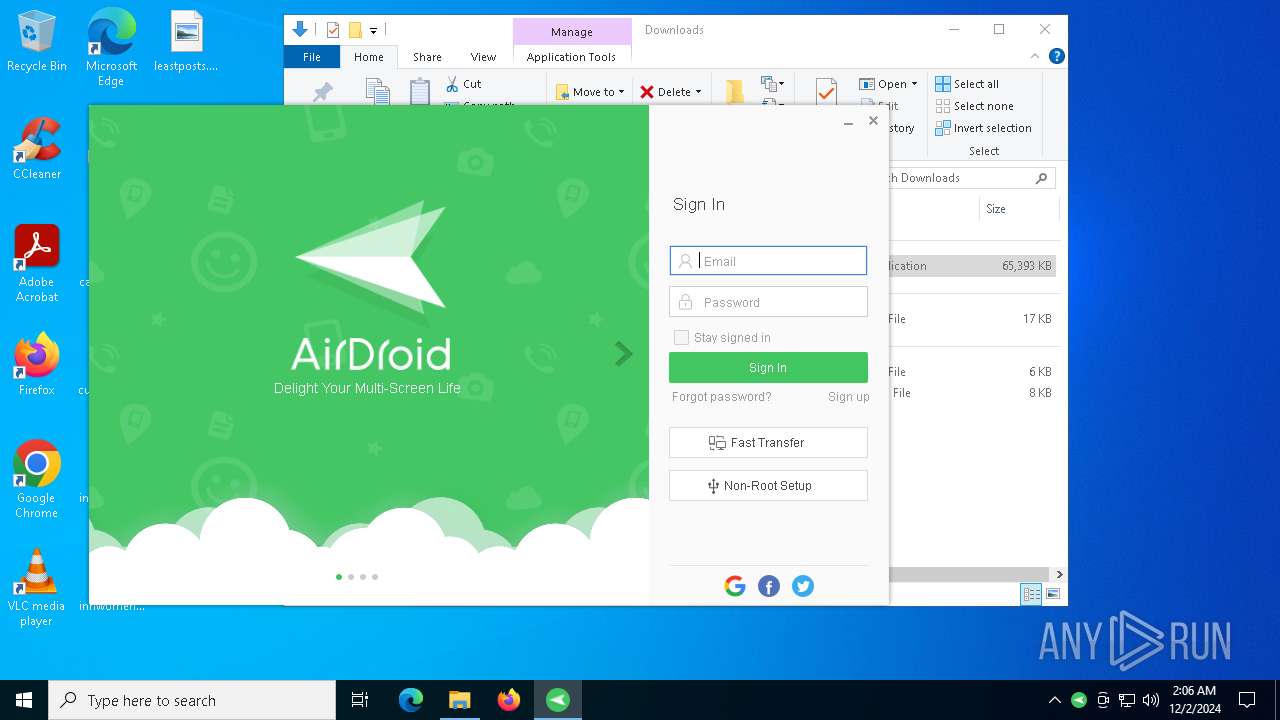Click the Cut command in Explorer ribbon
Viewport: 1280px width, 720px height.
click(x=463, y=84)
